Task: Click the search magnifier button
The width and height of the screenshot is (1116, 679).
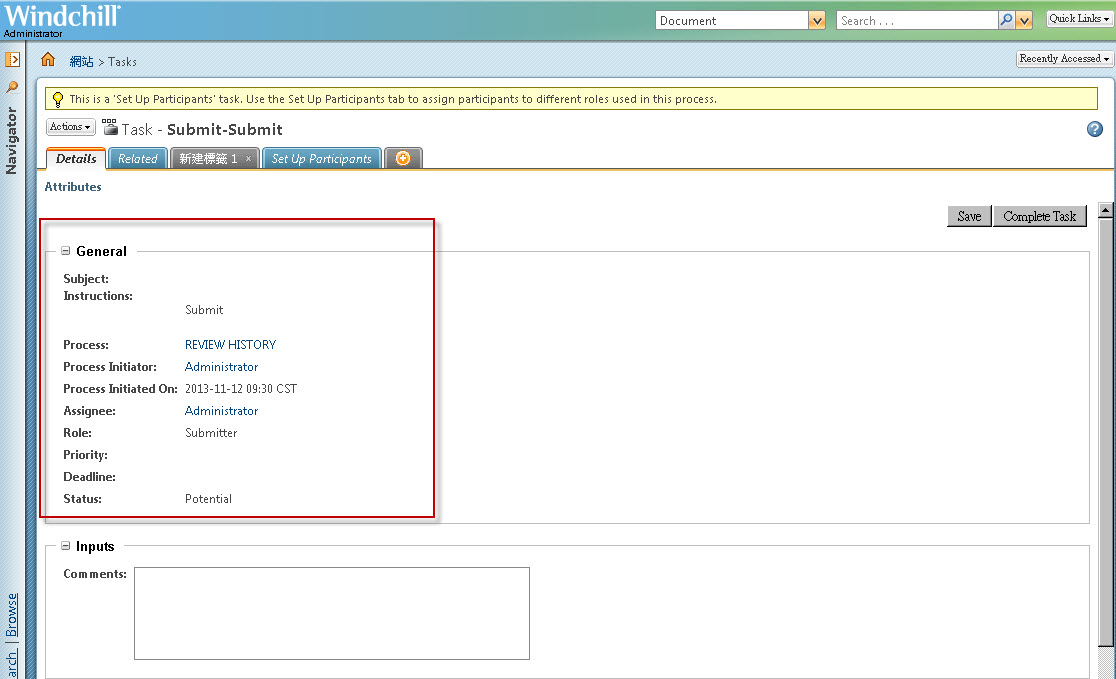Action: [x=1006, y=21]
